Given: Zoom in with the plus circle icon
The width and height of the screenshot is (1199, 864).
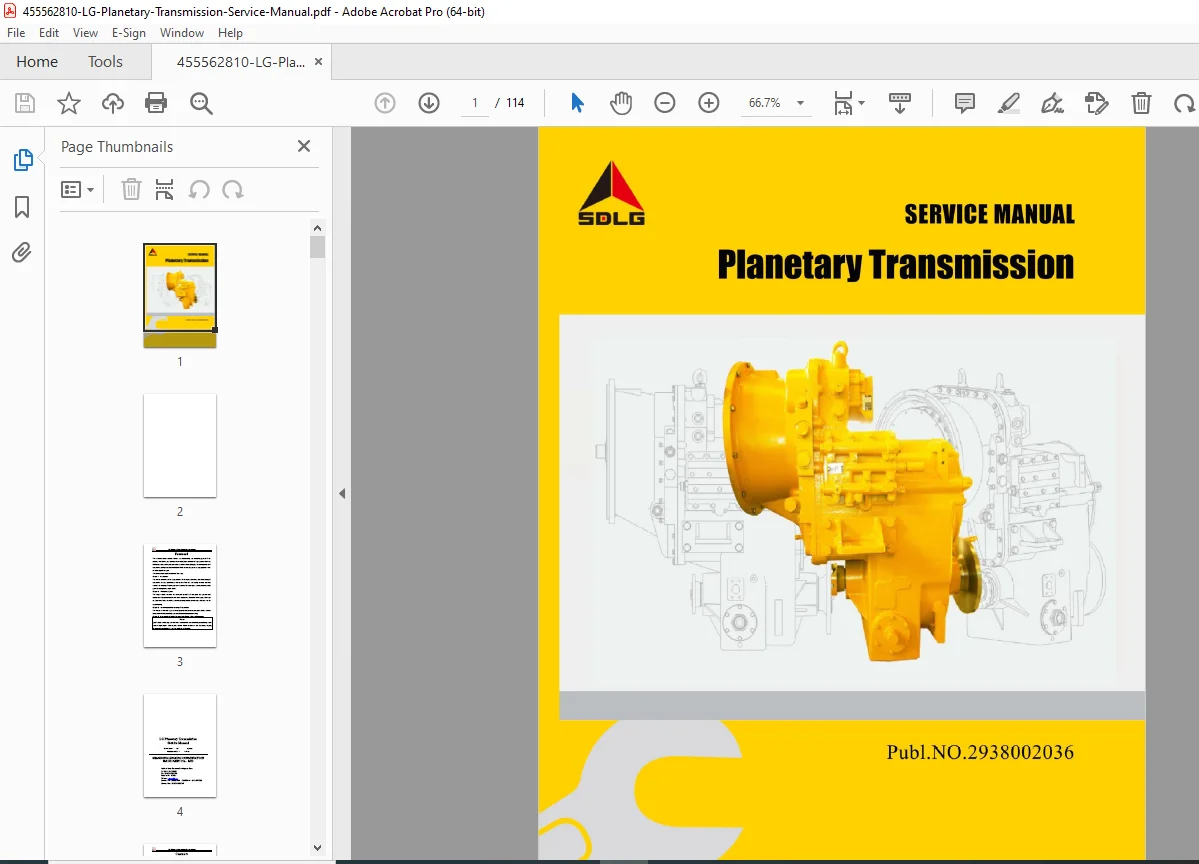Looking at the screenshot, I should (709, 102).
